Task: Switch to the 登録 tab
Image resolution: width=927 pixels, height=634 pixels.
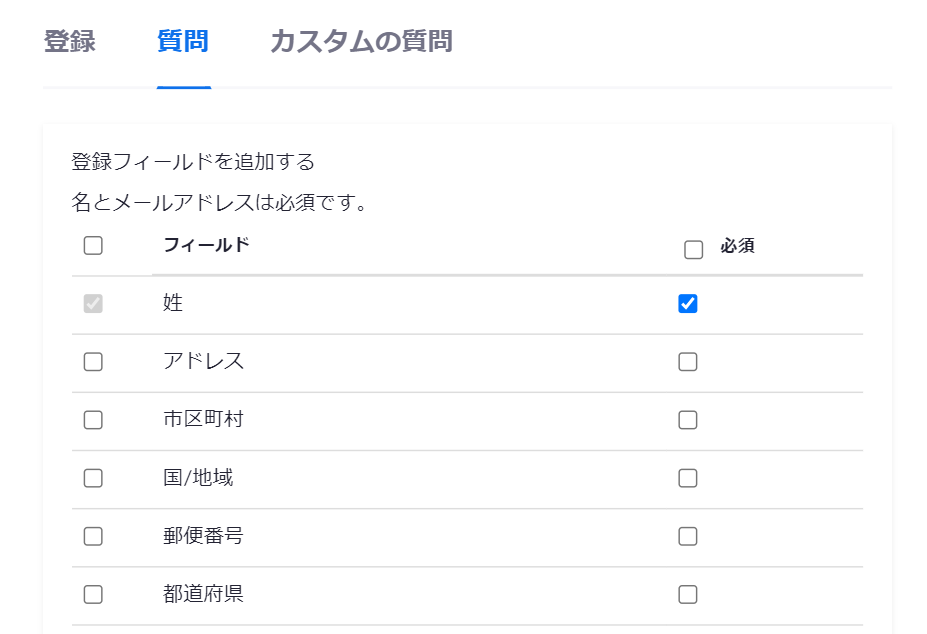Action: click(x=70, y=42)
